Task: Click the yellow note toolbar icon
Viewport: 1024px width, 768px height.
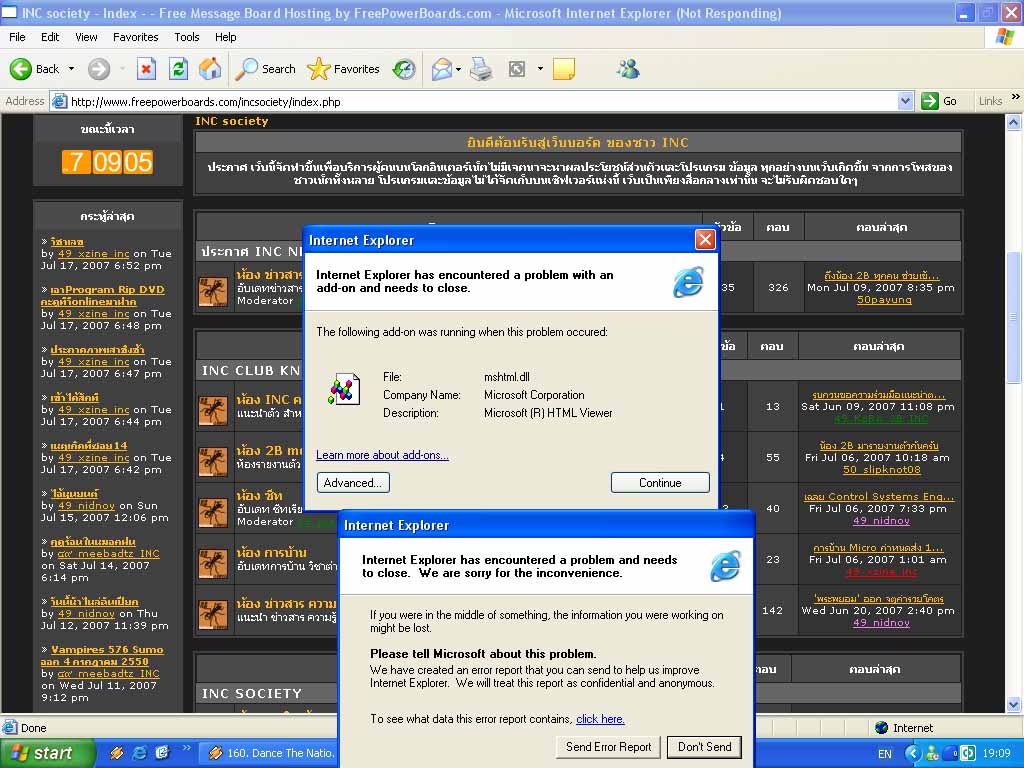Action: click(x=564, y=69)
